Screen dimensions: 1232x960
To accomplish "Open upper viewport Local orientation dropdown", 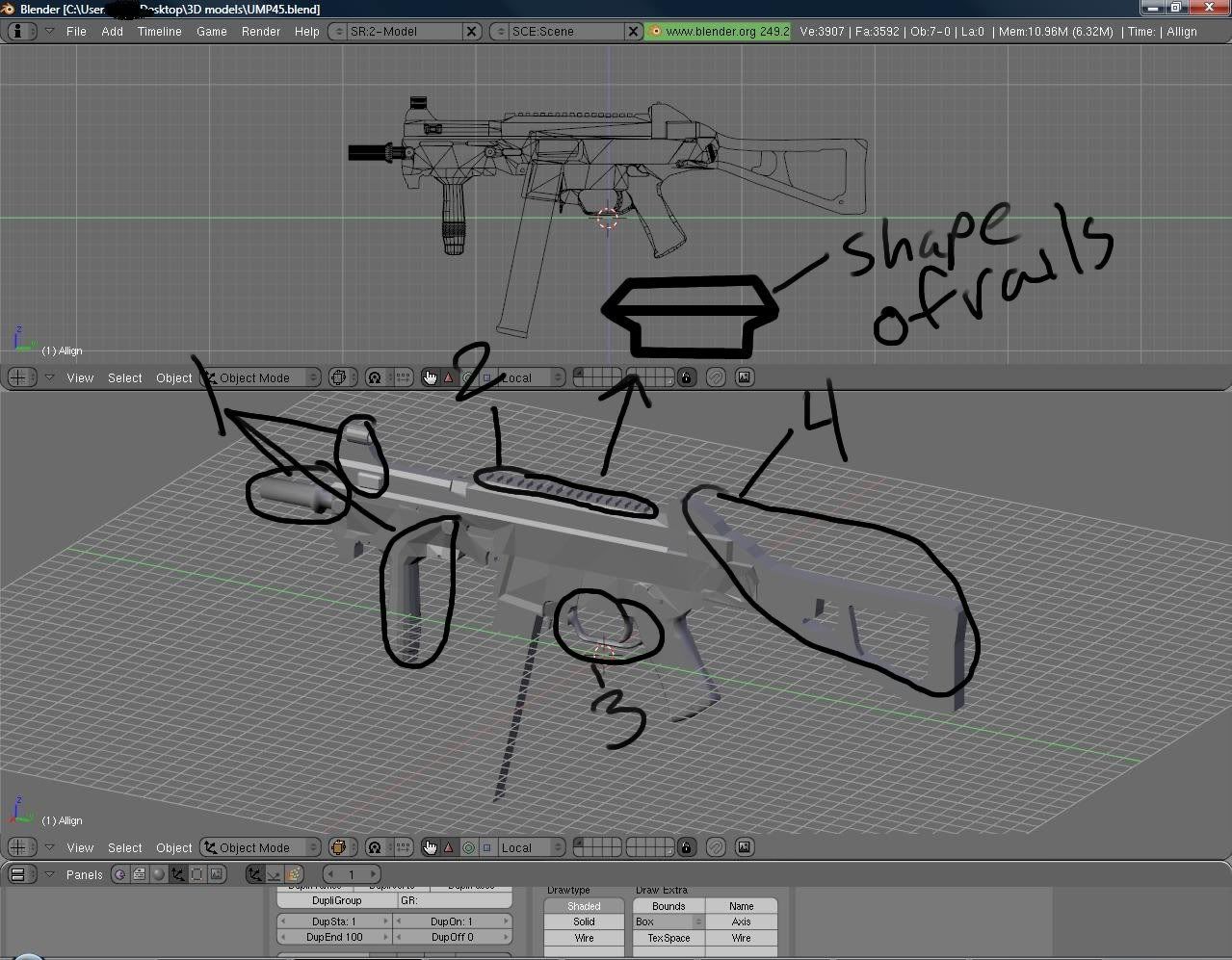I will [x=530, y=377].
